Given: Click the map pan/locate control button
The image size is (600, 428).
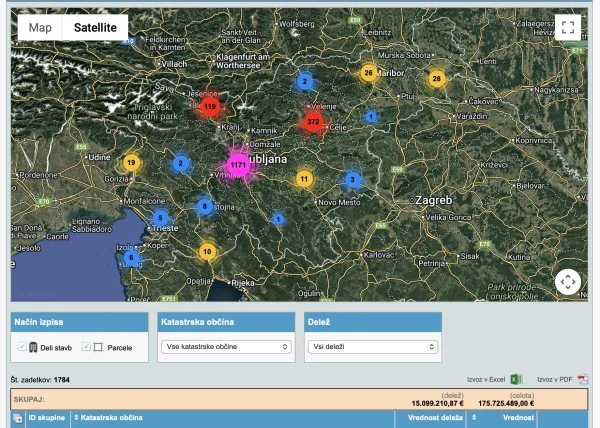Looking at the screenshot, I should [x=567, y=281].
